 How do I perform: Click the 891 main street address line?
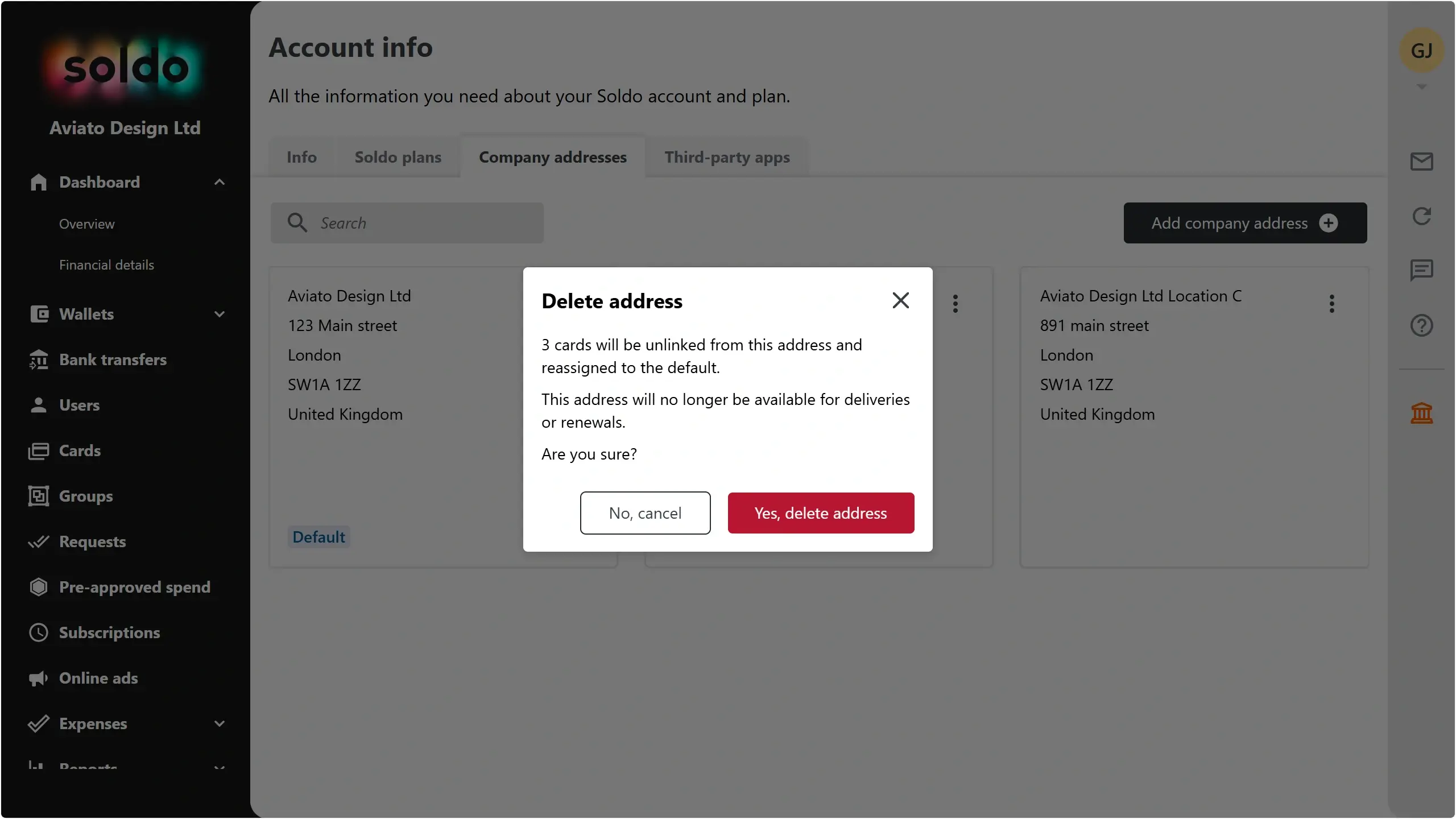point(1094,325)
